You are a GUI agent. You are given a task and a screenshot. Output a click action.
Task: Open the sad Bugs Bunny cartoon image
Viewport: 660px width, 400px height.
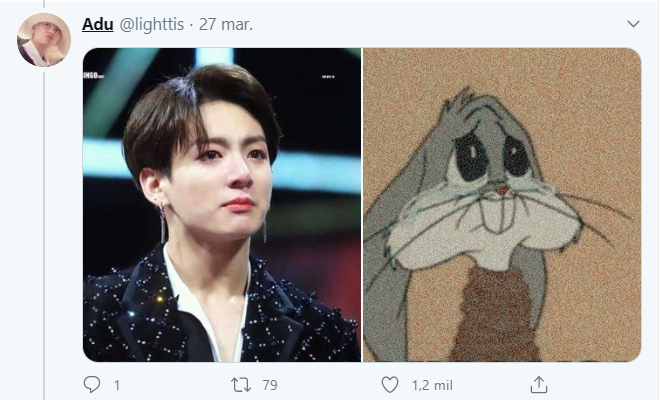(502, 204)
